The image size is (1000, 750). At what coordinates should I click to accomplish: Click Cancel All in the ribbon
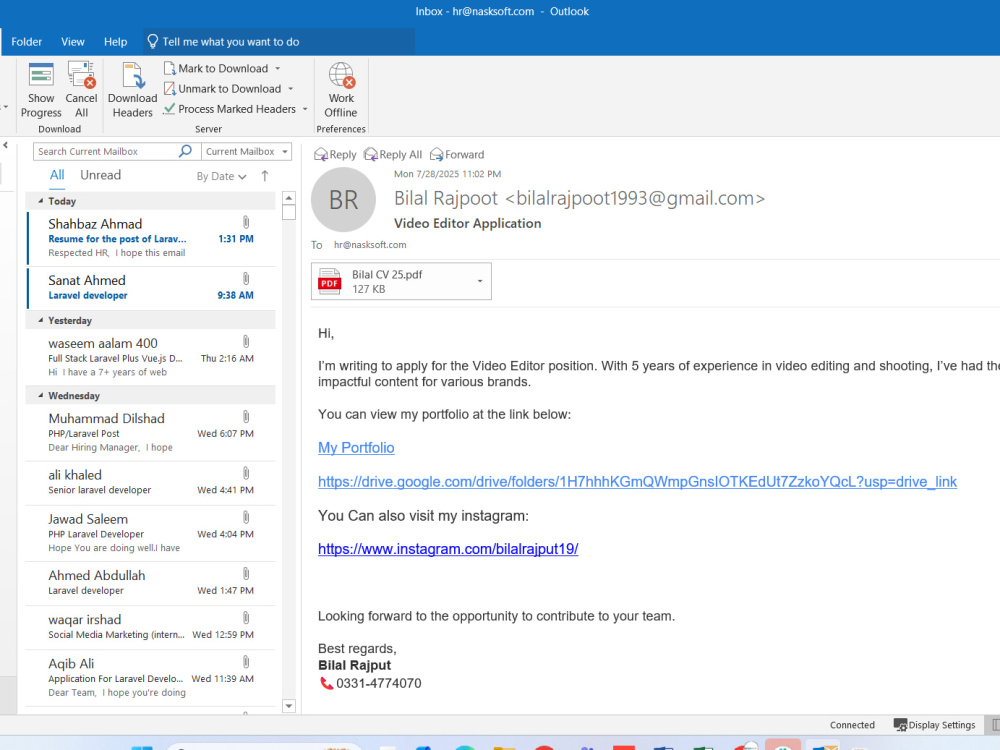pyautogui.click(x=81, y=90)
